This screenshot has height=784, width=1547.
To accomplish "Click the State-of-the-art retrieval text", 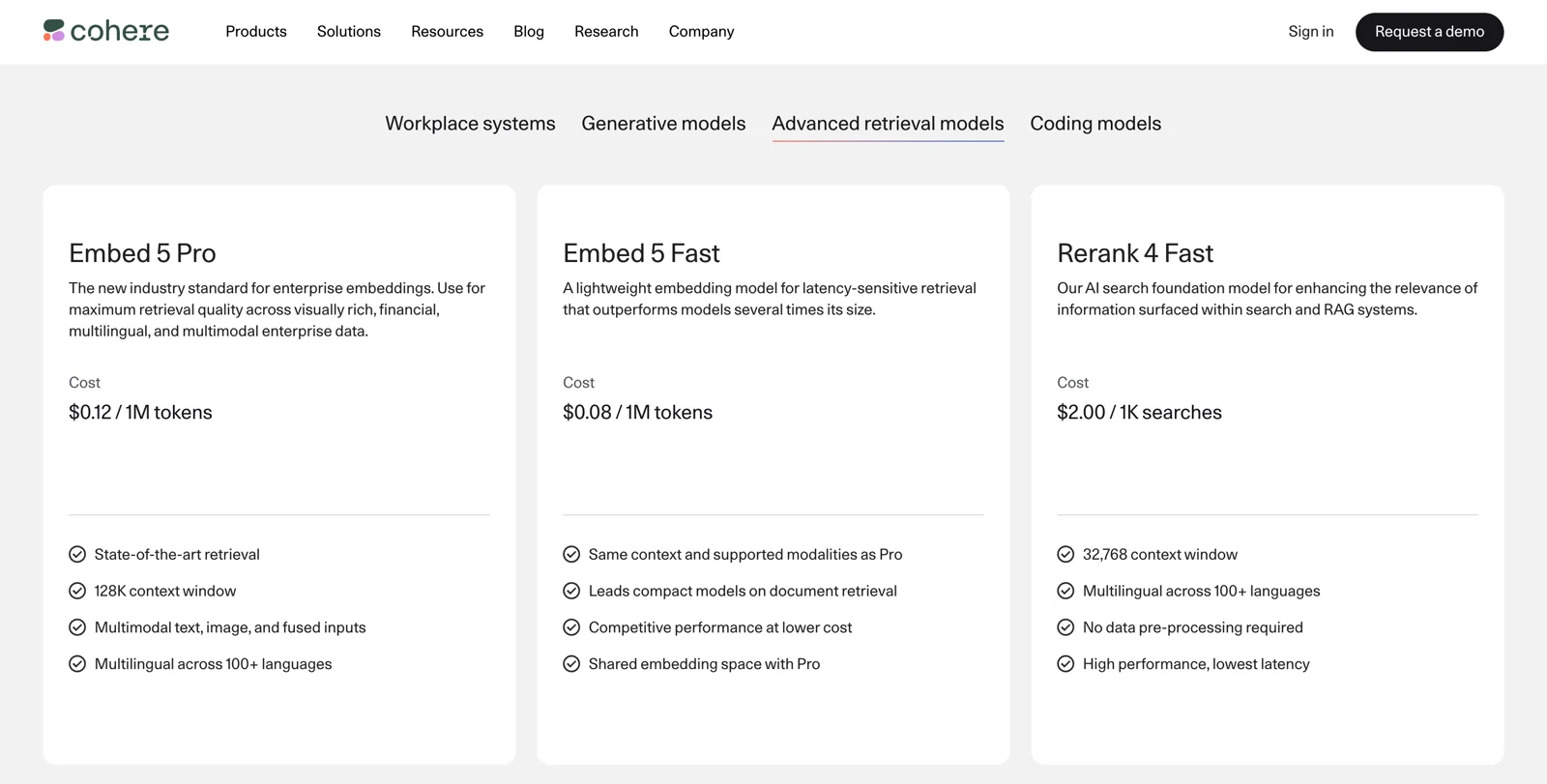I will [x=177, y=554].
